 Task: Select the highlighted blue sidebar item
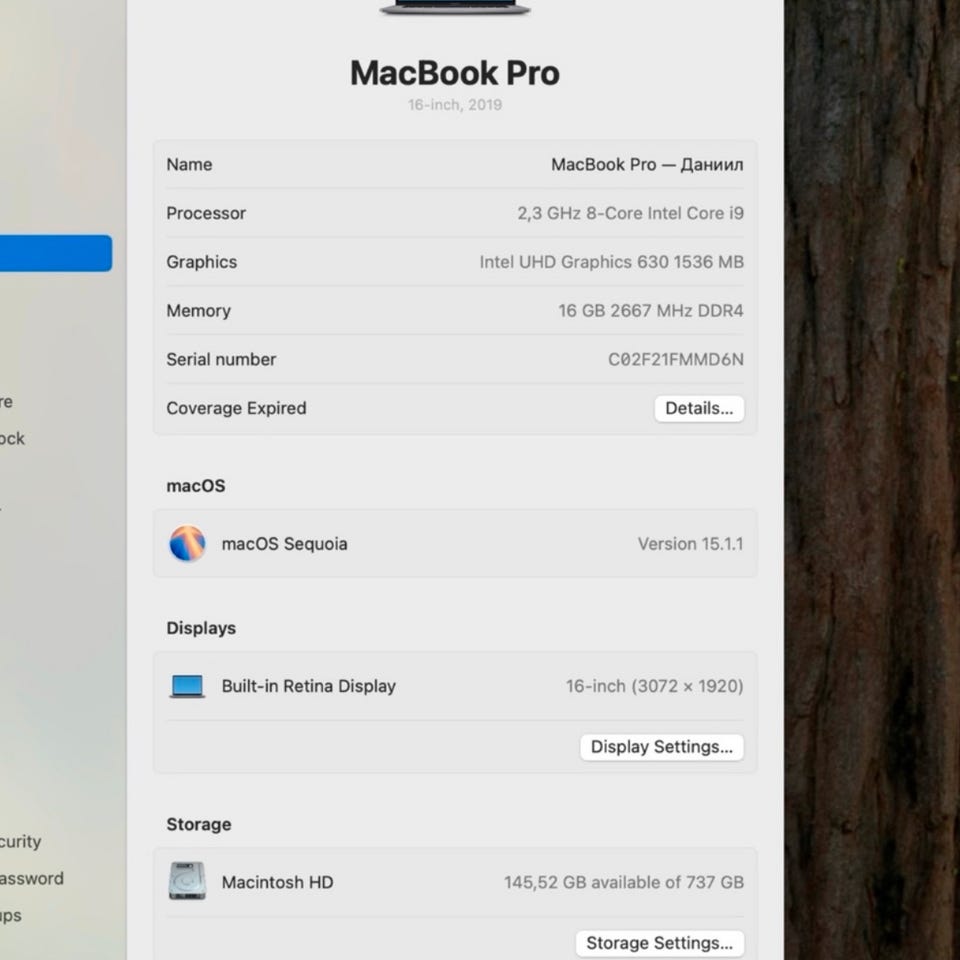click(x=56, y=253)
